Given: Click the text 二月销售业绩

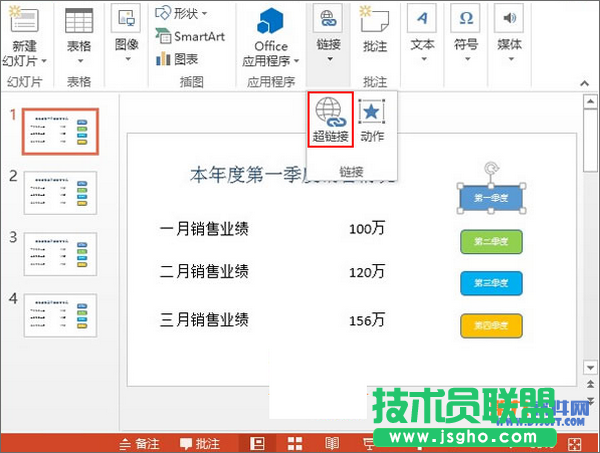Looking at the screenshot, I should click(204, 271).
